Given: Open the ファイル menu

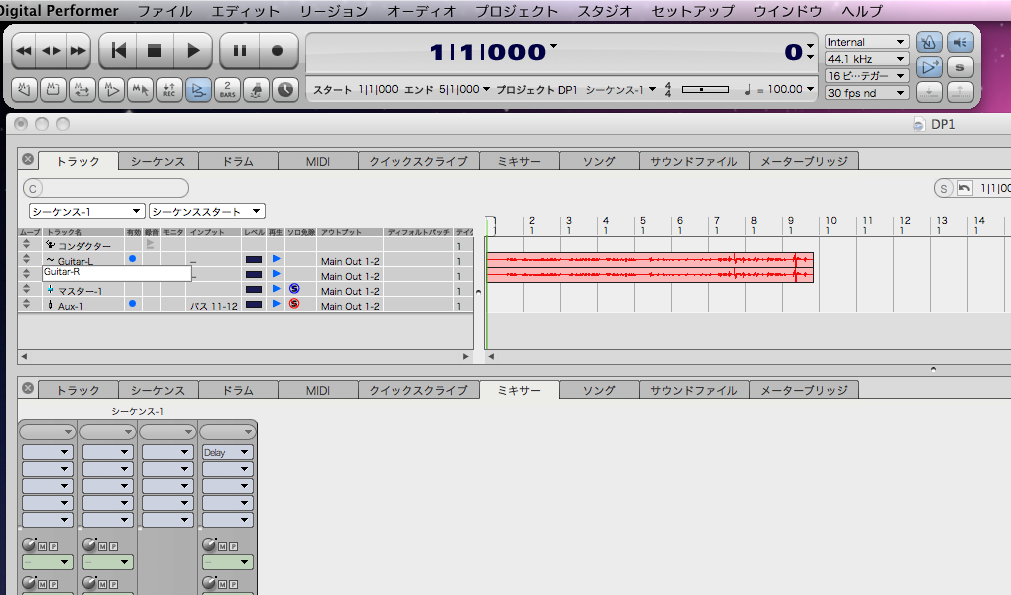Looking at the screenshot, I should coord(165,11).
